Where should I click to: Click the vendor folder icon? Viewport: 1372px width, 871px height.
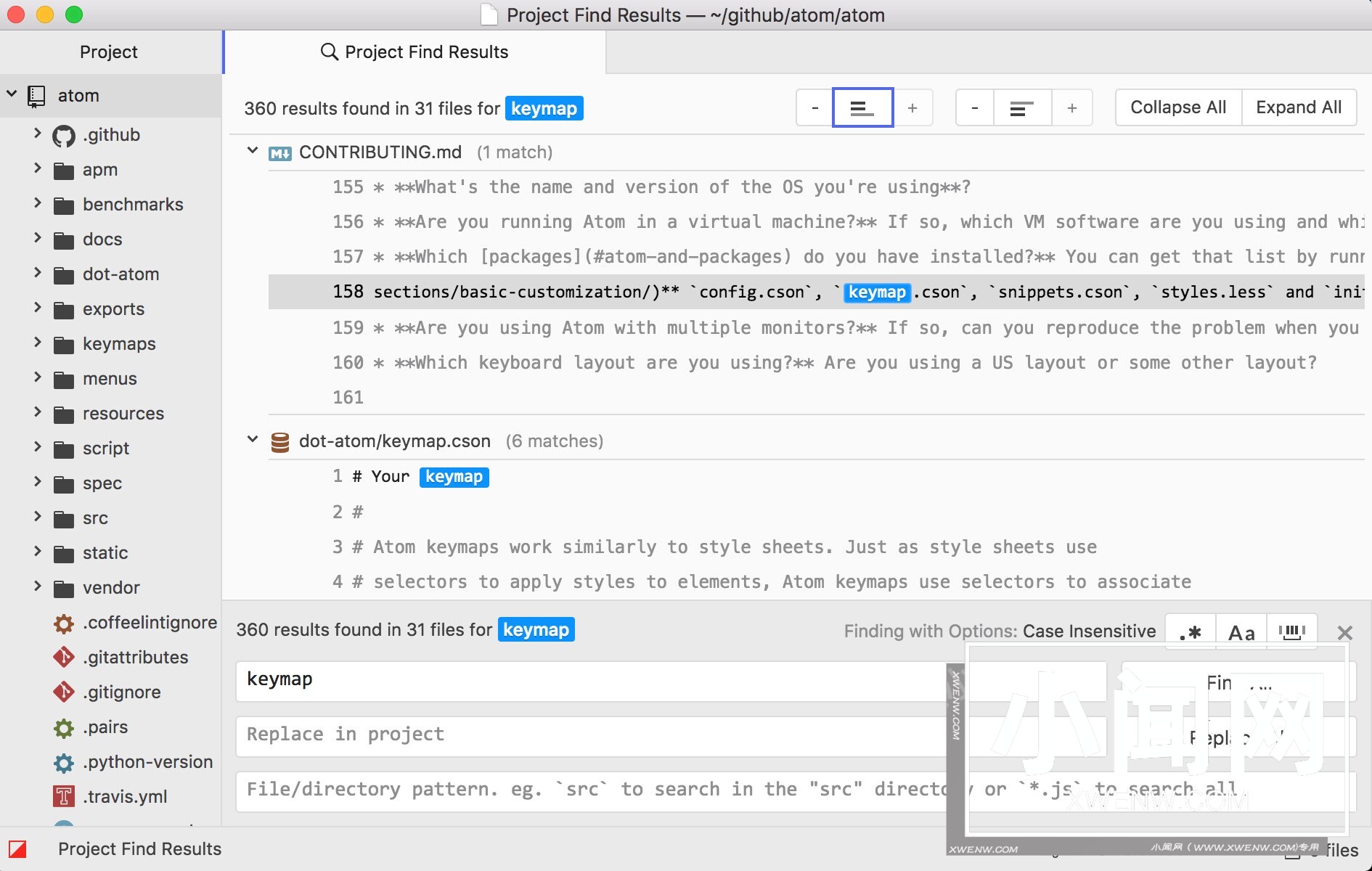tap(64, 589)
